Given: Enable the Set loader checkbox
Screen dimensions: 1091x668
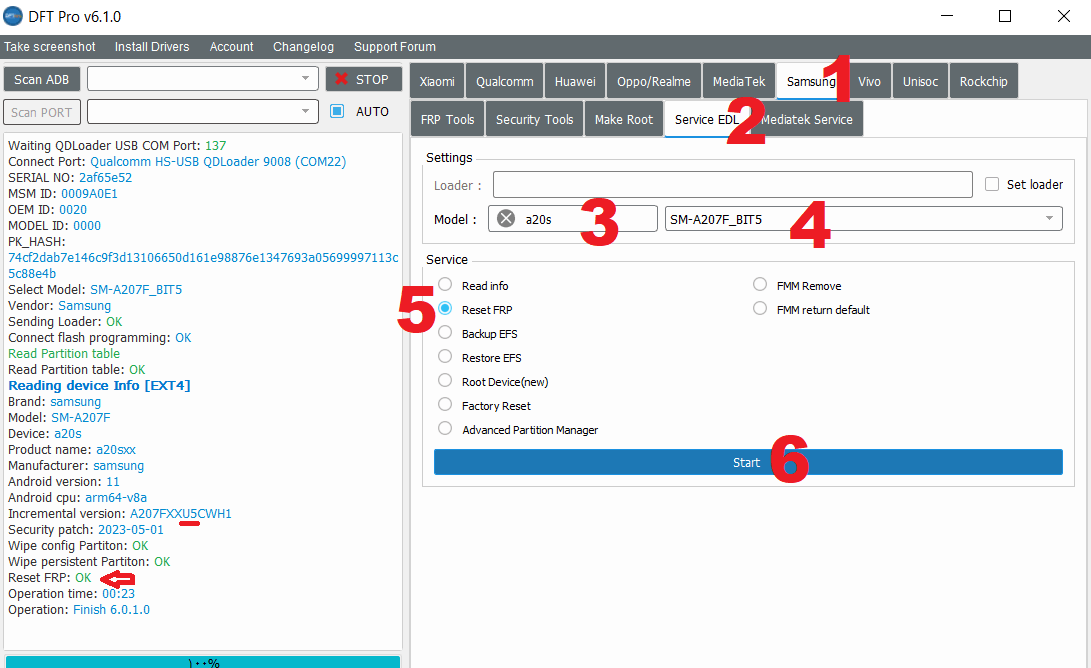Looking at the screenshot, I should coord(992,184).
